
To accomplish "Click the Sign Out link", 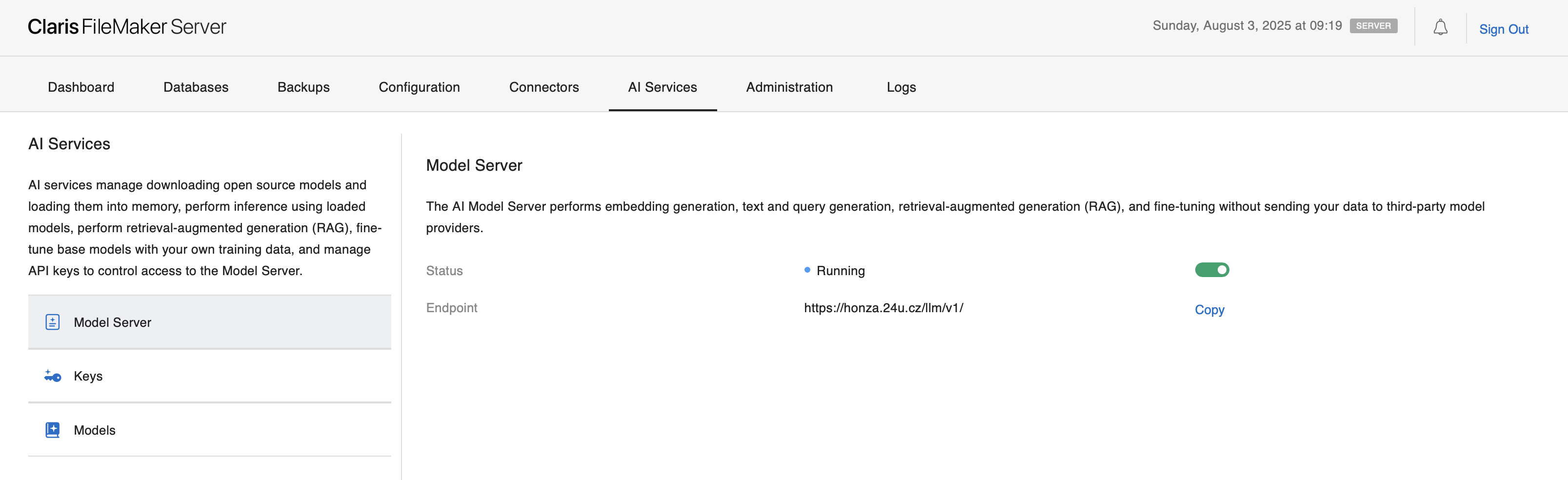I will (1504, 29).
